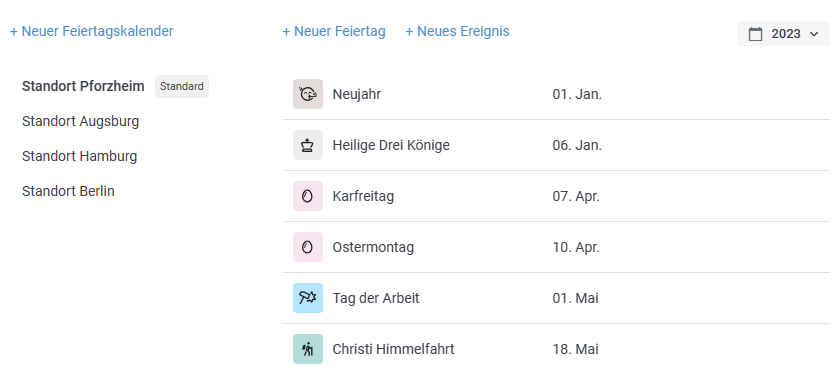Click the 18. Mai date for Christi Himmelfahrt

click(575, 349)
